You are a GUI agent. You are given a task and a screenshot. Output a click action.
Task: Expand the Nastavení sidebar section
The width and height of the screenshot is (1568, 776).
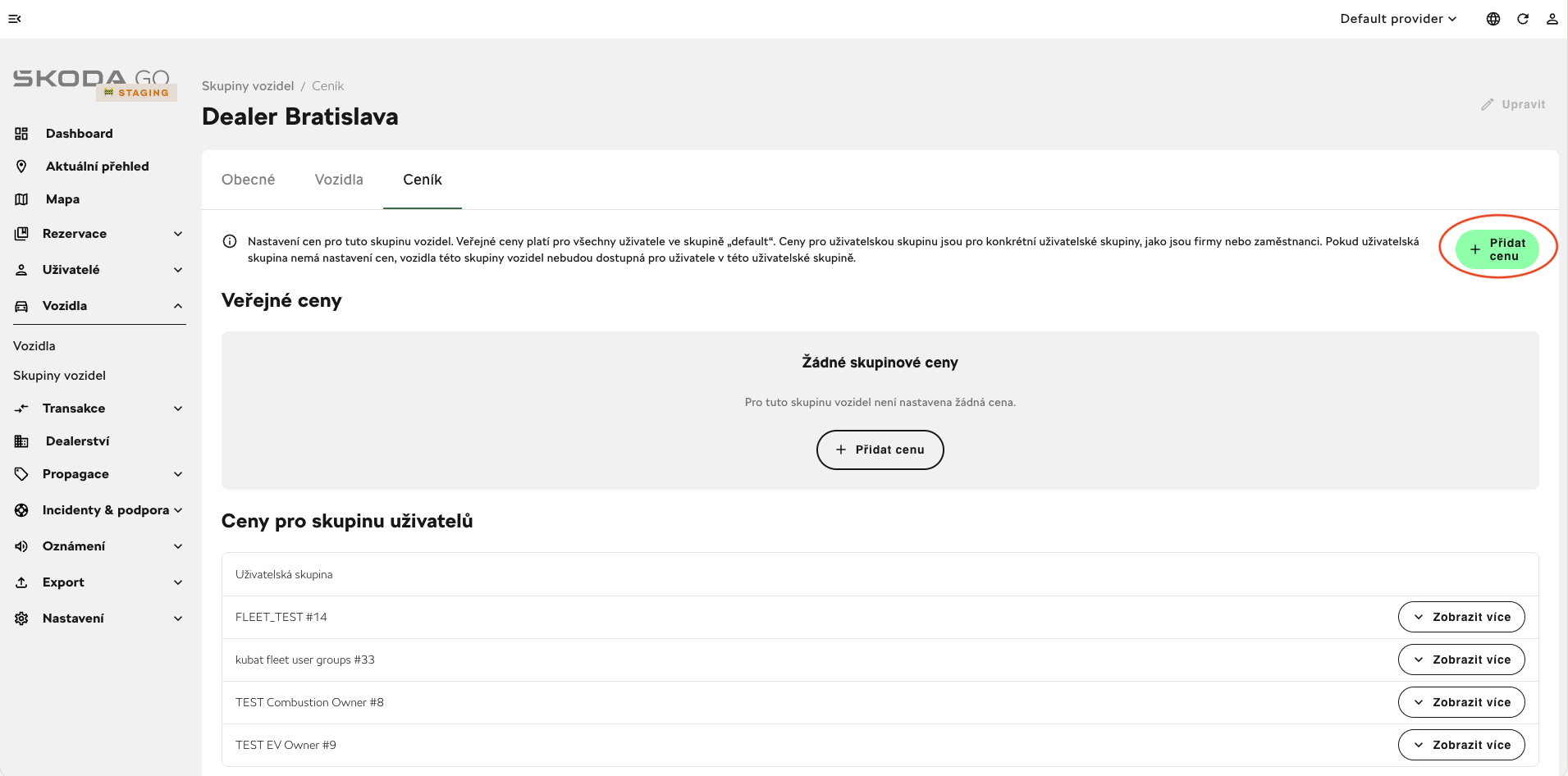click(x=98, y=619)
